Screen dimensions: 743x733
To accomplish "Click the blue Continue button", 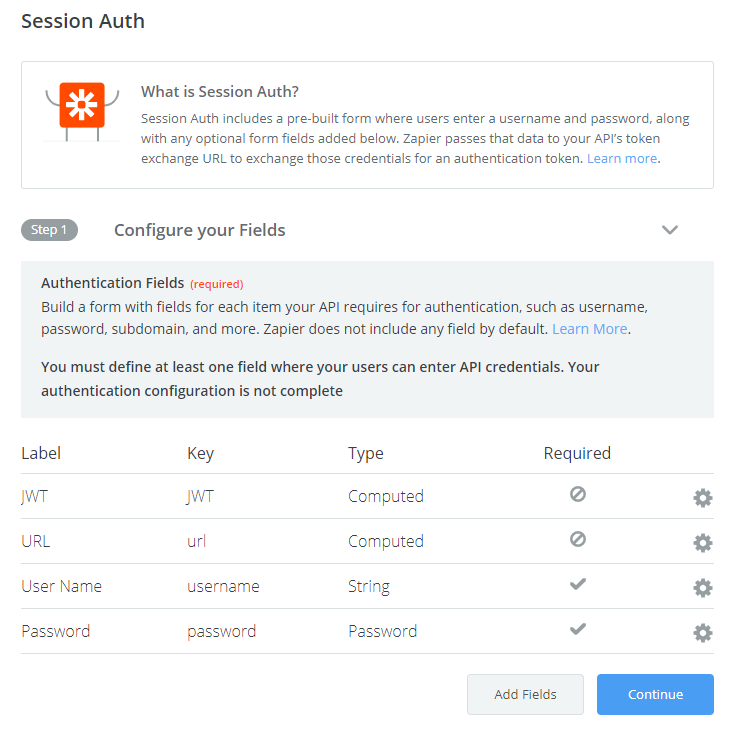I will pyautogui.click(x=655, y=694).
